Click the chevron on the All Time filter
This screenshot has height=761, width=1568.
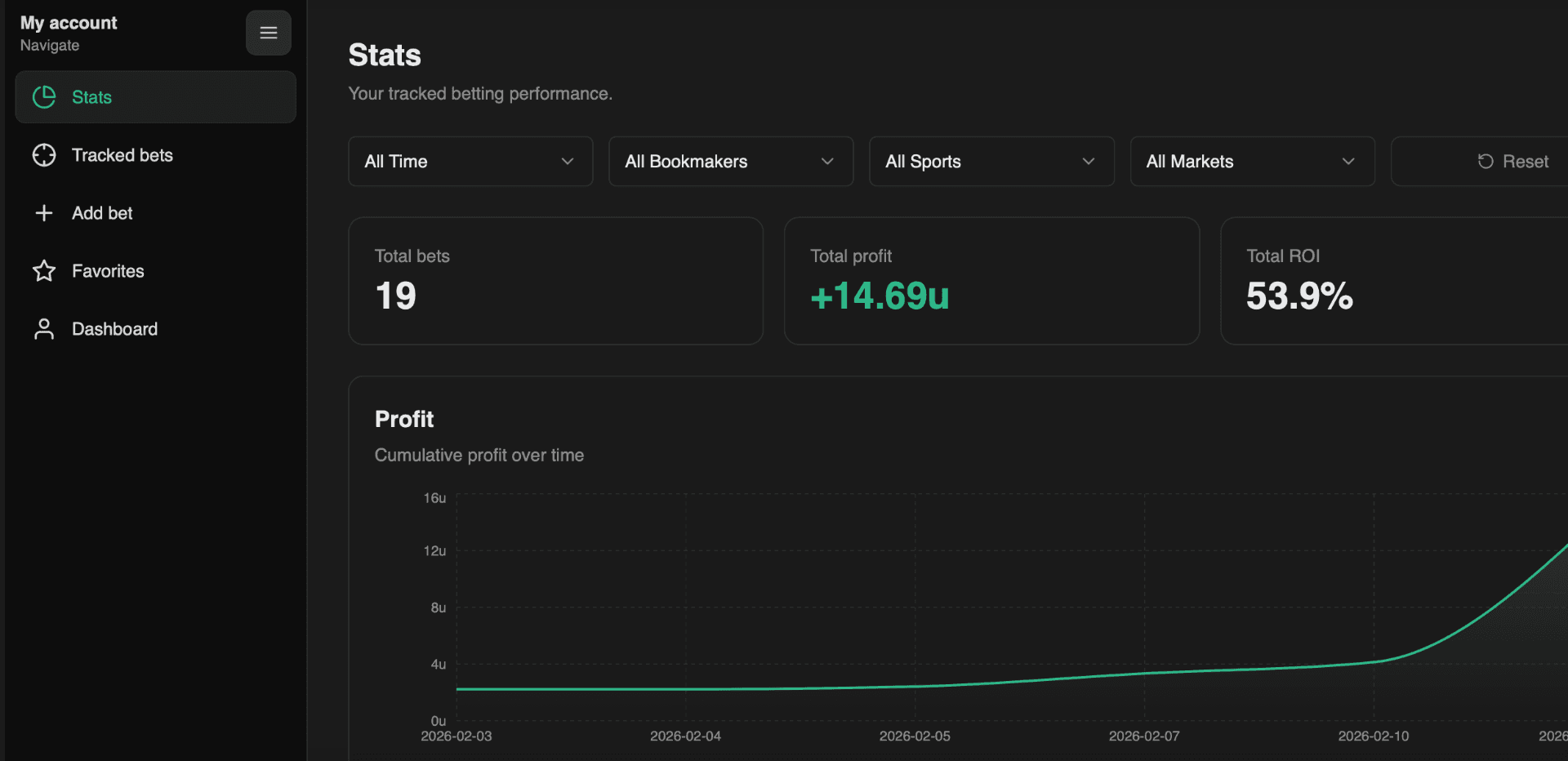click(568, 161)
